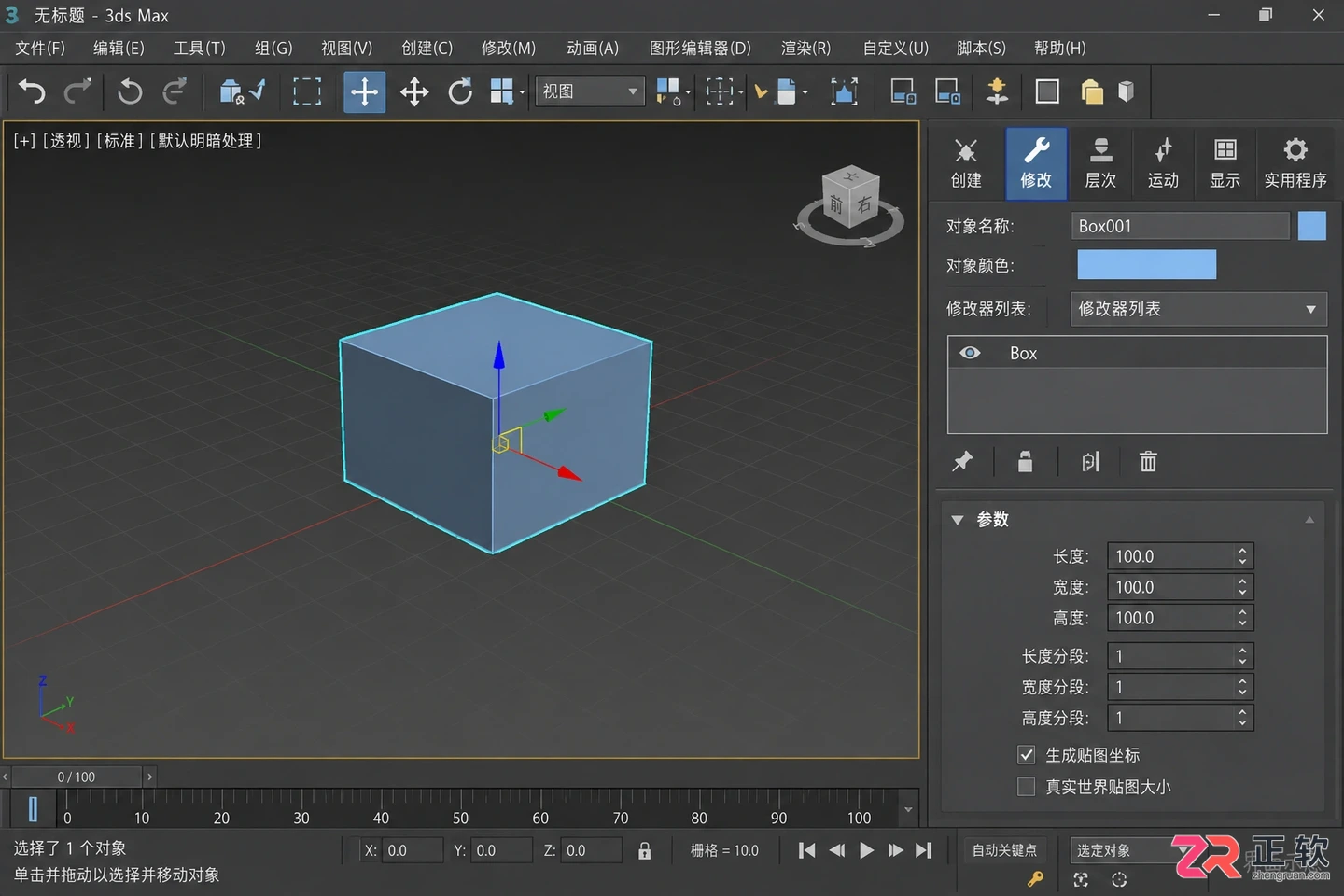The image size is (1344, 896).
Task: Click the square frame icon in toolbar
Action: tap(1047, 91)
